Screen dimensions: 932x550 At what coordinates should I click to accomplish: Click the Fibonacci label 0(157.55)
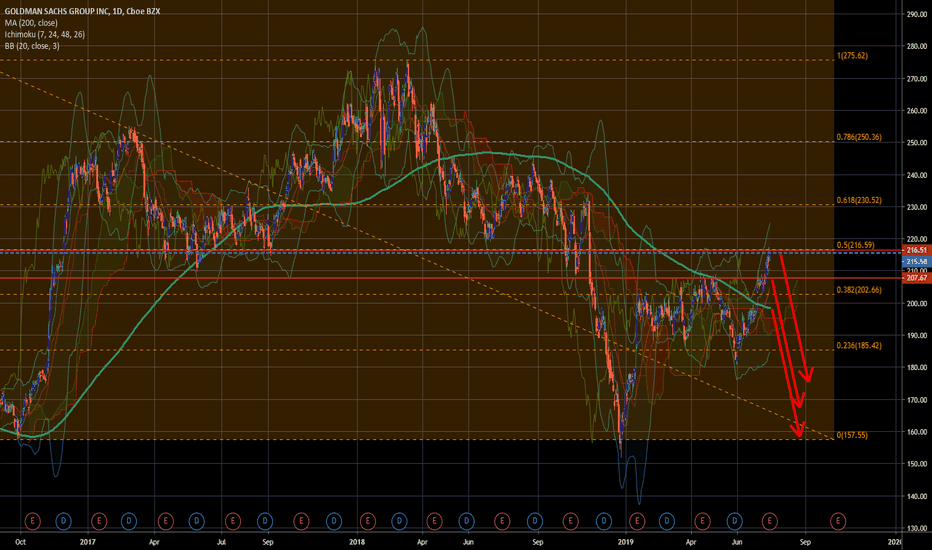click(852, 435)
